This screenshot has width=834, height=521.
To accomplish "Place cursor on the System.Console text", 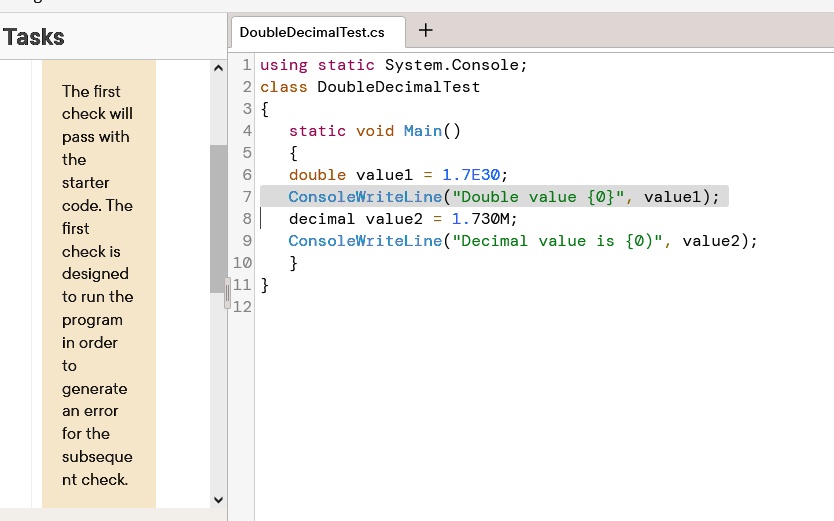I will click(x=452, y=65).
